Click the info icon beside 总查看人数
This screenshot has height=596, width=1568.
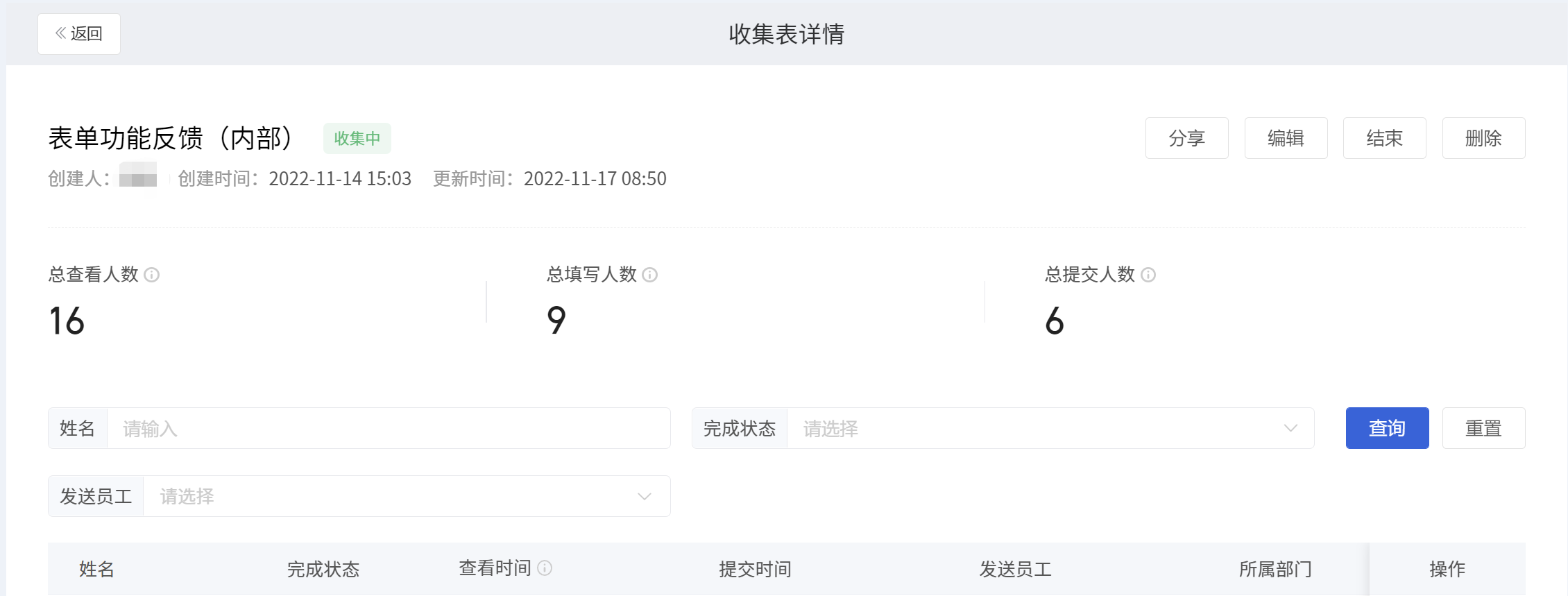[x=151, y=275]
